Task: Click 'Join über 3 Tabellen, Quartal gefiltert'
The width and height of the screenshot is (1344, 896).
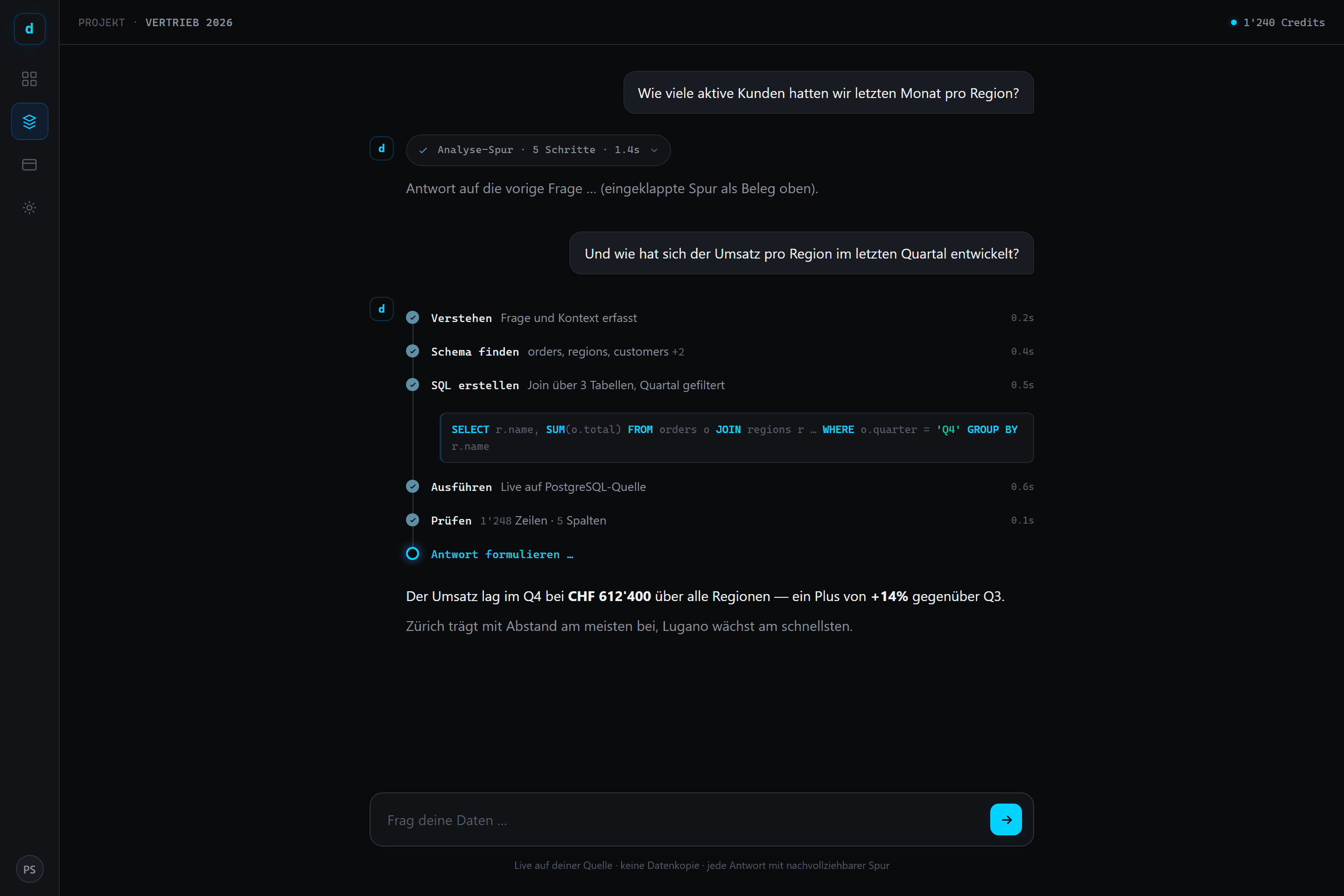Action: click(626, 385)
